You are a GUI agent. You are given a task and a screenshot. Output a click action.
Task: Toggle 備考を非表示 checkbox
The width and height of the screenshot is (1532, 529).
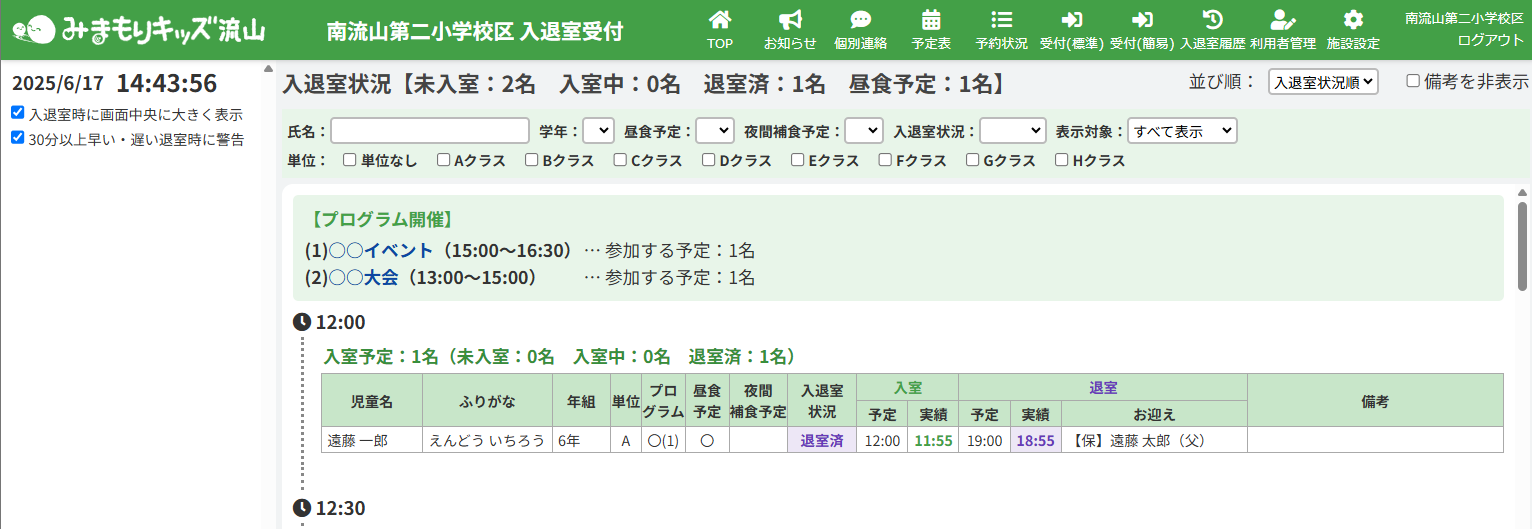1413,81
